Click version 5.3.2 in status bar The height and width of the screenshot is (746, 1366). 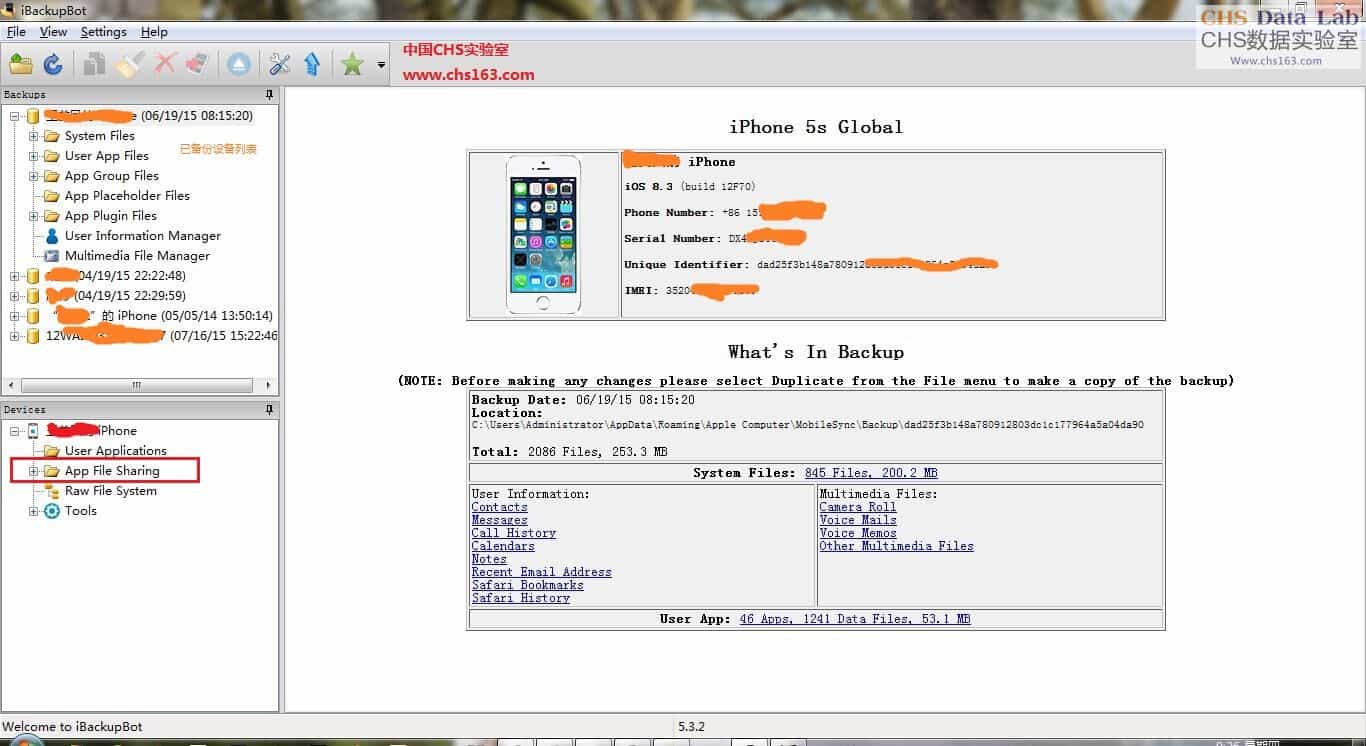[x=691, y=727]
